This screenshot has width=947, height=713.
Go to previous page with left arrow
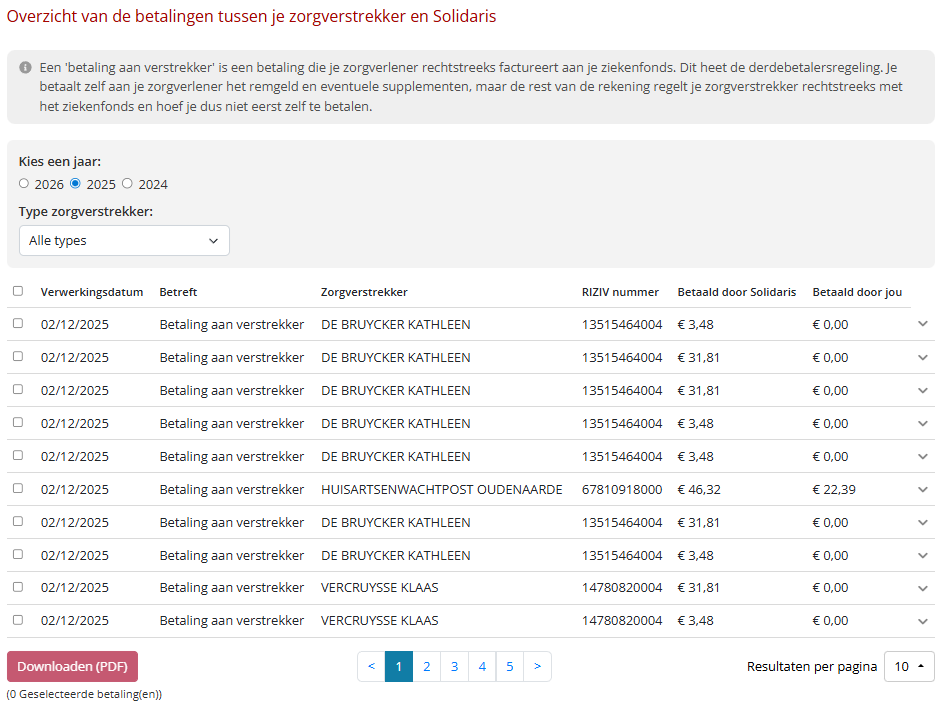coord(371,666)
